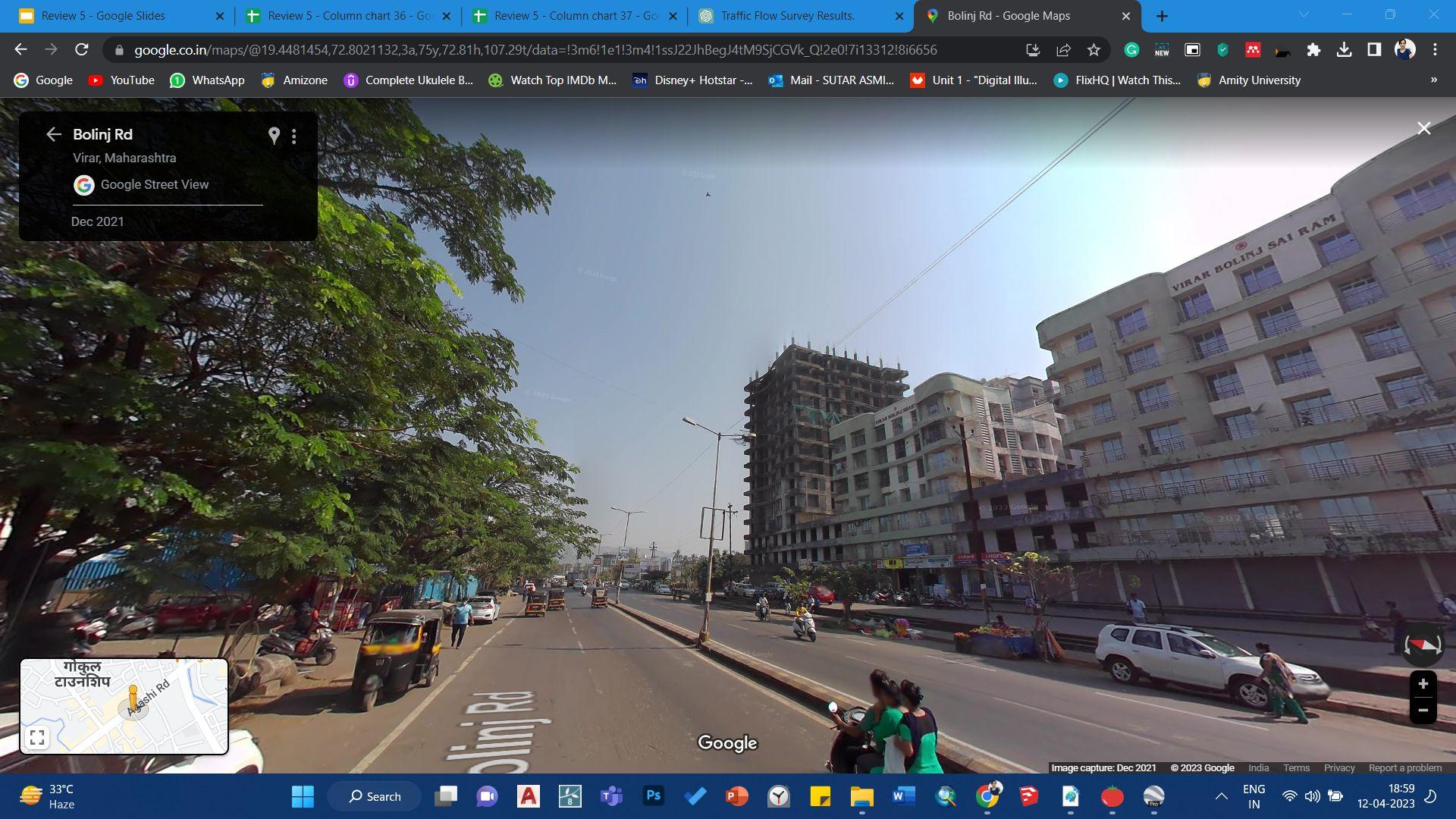Toggle the Chrome side panel
This screenshot has width=1456, height=819.
(x=1373, y=50)
